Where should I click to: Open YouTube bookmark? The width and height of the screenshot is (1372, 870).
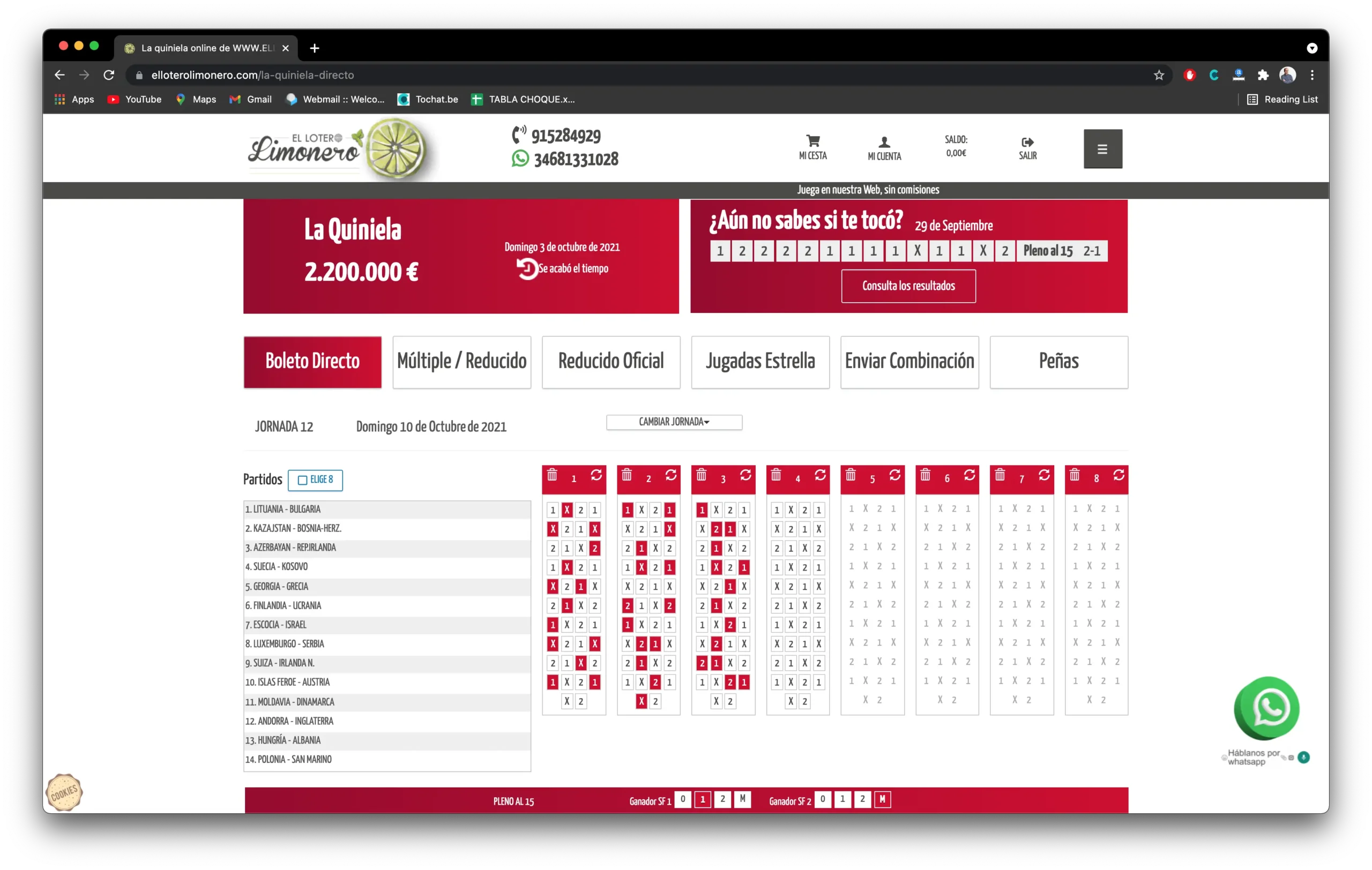pyautogui.click(x=135, y=100)
